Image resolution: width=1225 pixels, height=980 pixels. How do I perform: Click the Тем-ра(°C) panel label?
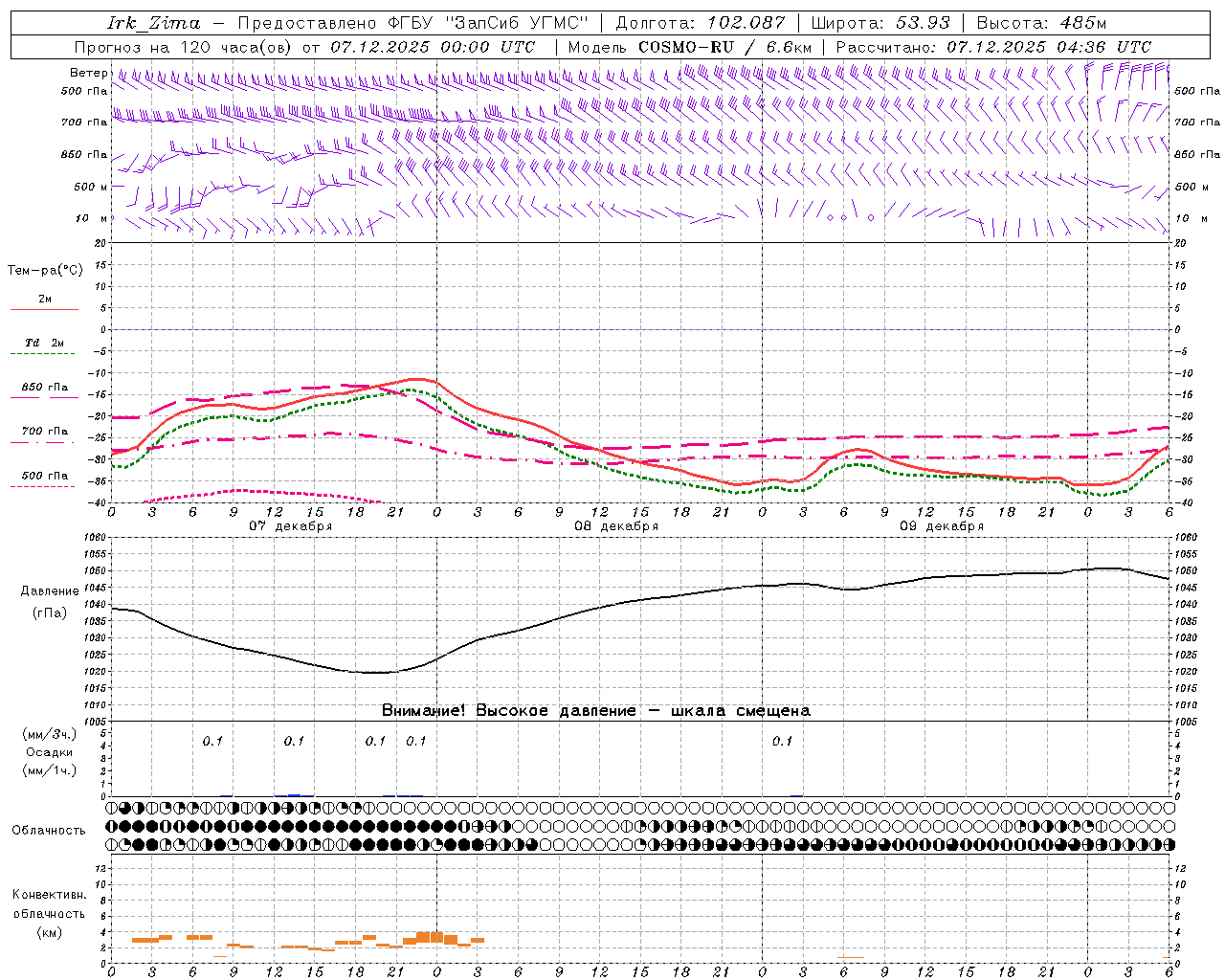45,271
